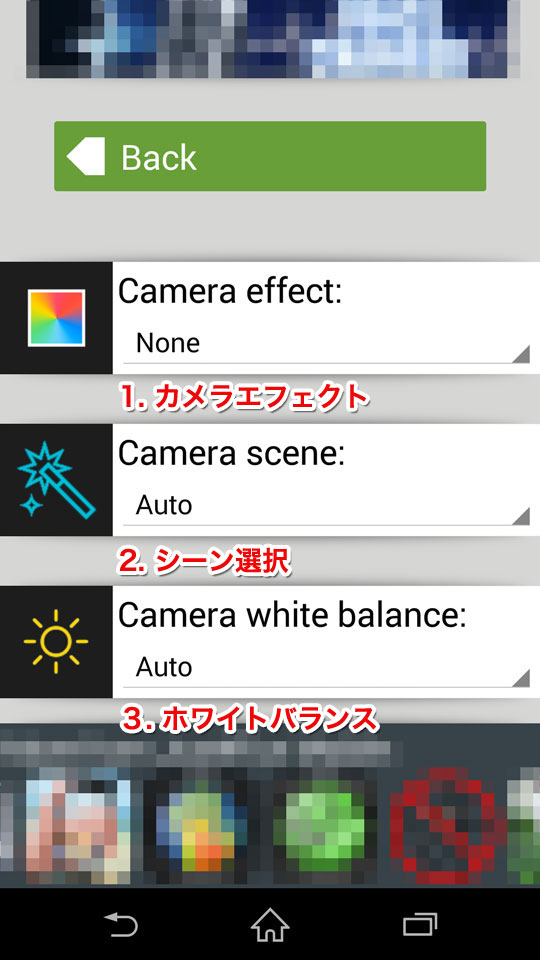This screenshot has height=960, width=540.
Task: Tap the red prohibited-sign icon in bottom strip
Action: (442, 825)
